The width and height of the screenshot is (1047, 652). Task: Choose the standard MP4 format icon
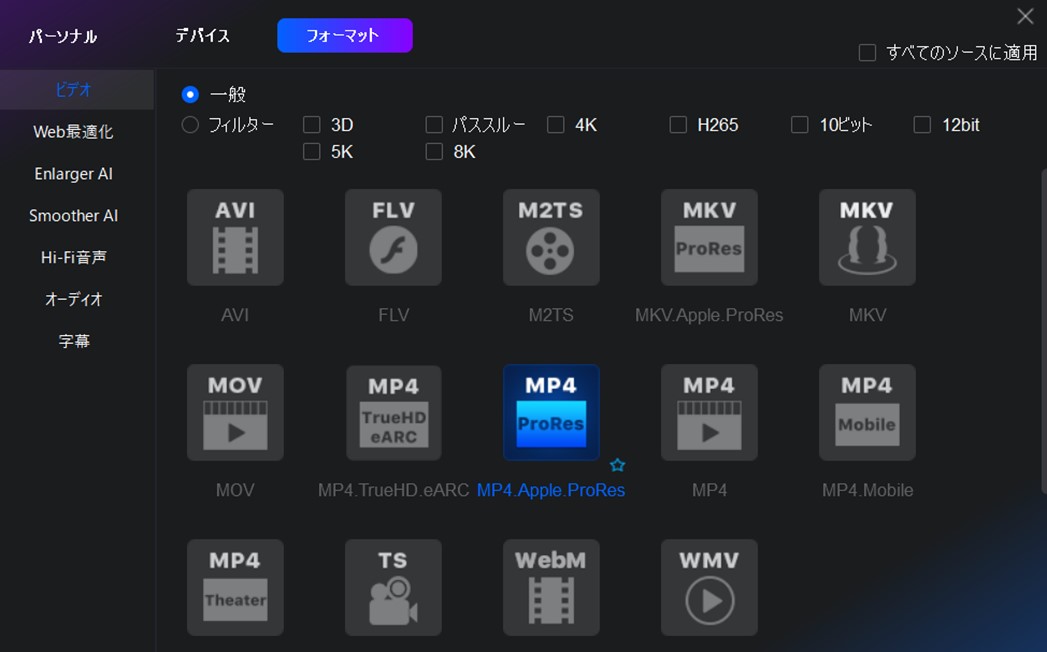pos(709,412)
